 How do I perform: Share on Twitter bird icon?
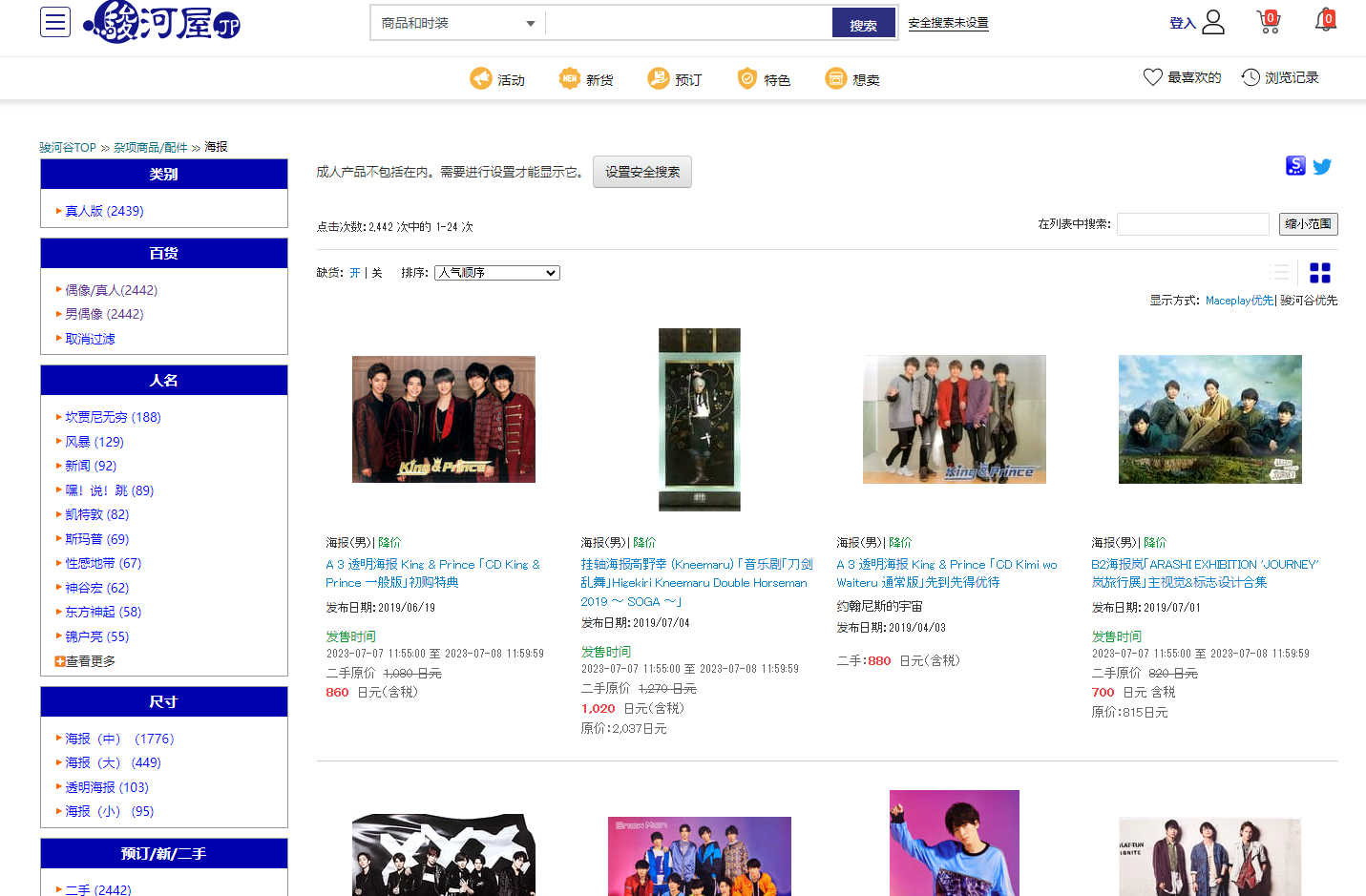click(1322, 167)
